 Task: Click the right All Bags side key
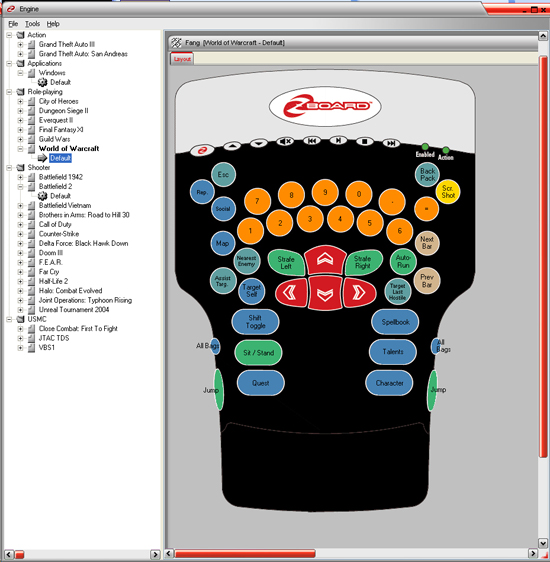[435, 346]
